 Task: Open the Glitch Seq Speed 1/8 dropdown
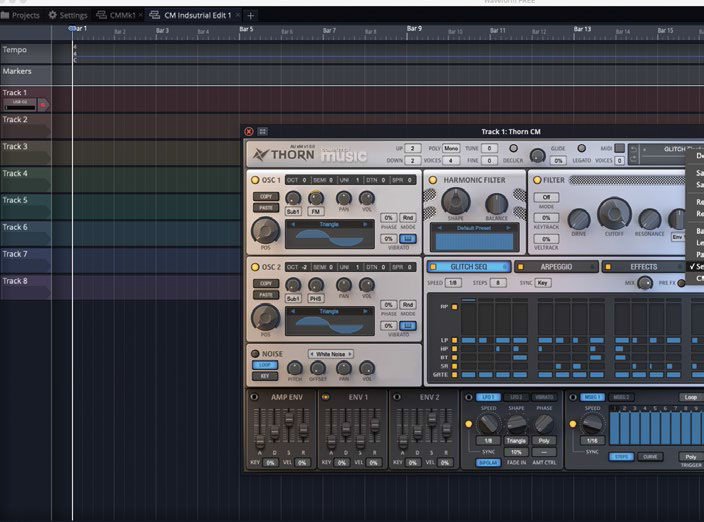pos(453,283)
